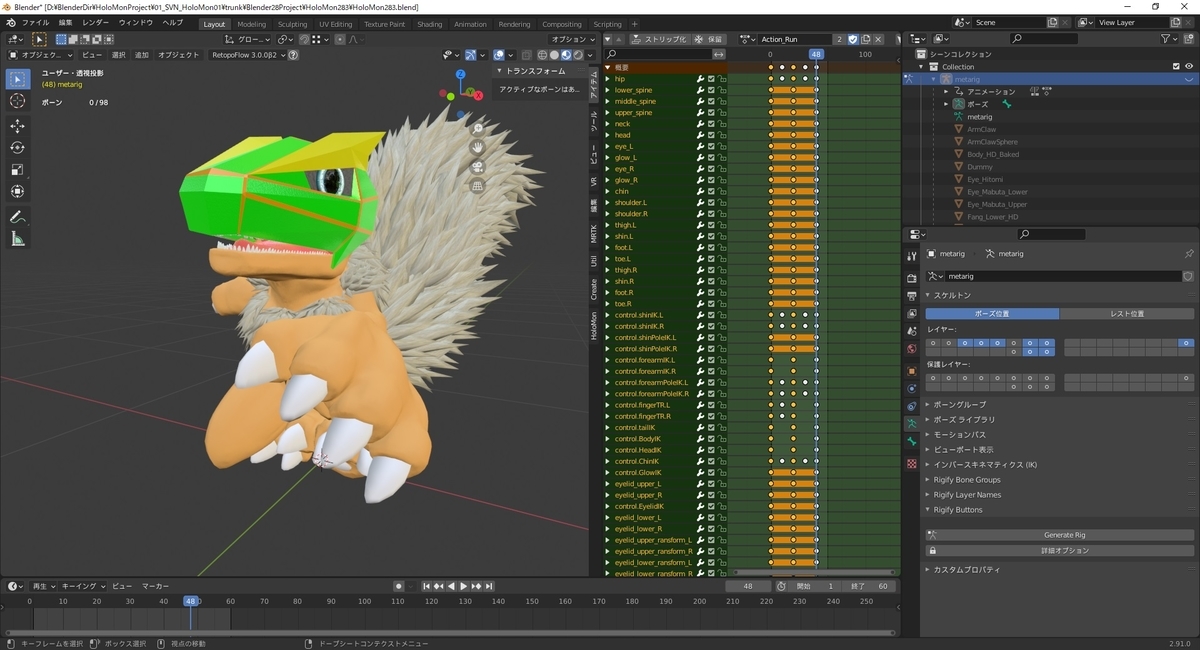Click the end frame 60 field
This screenshot has width=1200, height=650.
point(870,586)
